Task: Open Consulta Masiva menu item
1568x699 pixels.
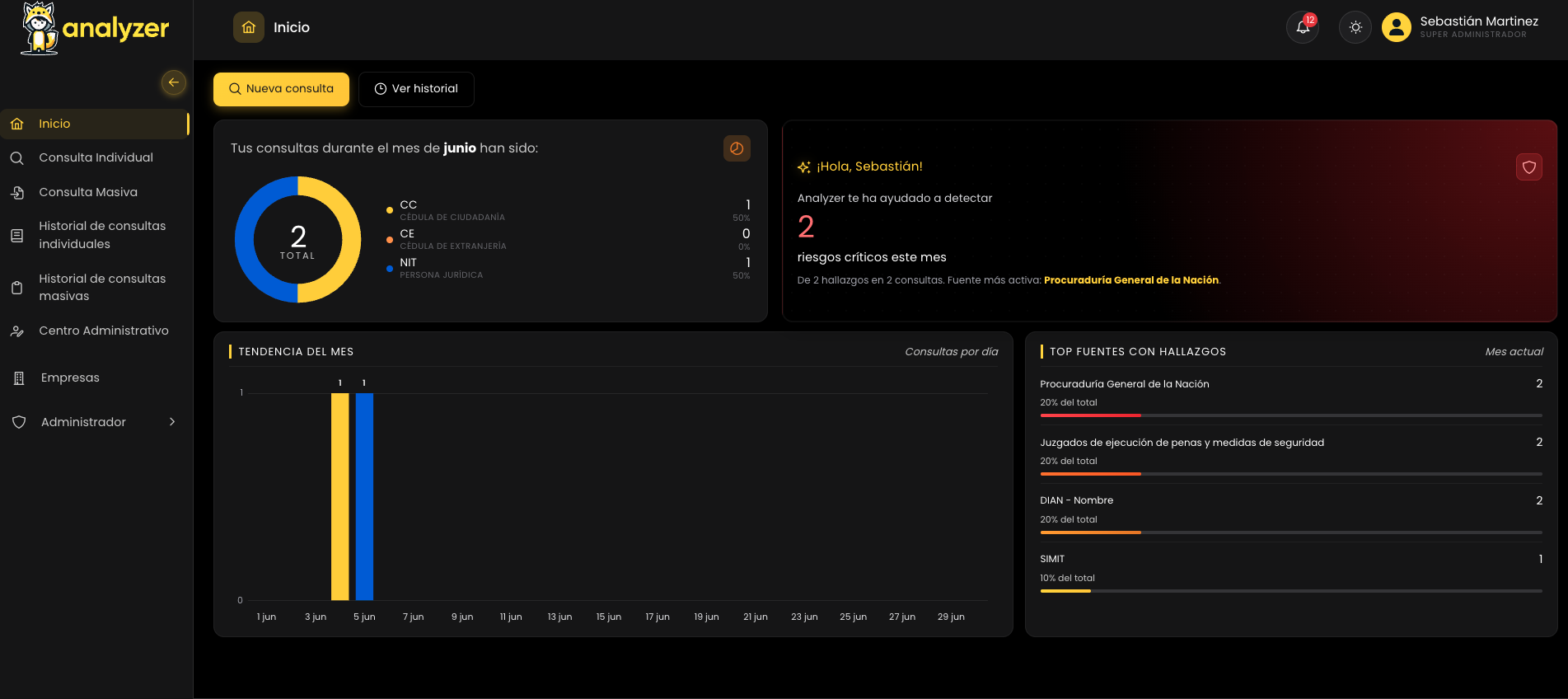Action: [x=95, y=192]
